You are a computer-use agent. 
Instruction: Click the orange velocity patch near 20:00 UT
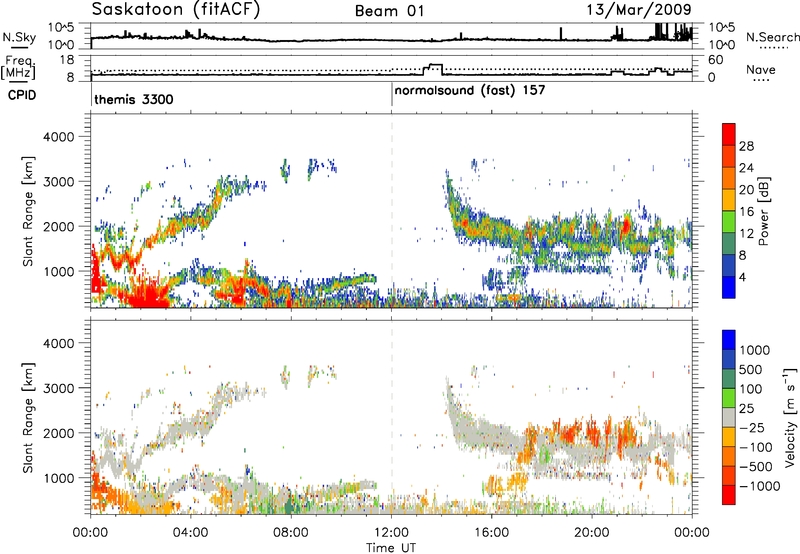(x=593, y=435)
